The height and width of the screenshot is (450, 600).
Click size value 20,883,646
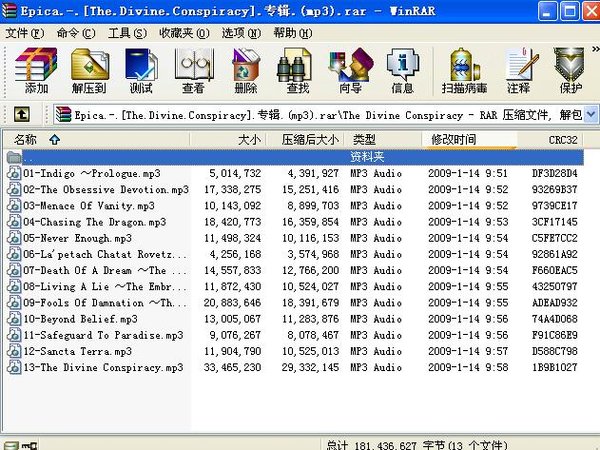click(x=232, y=303)
